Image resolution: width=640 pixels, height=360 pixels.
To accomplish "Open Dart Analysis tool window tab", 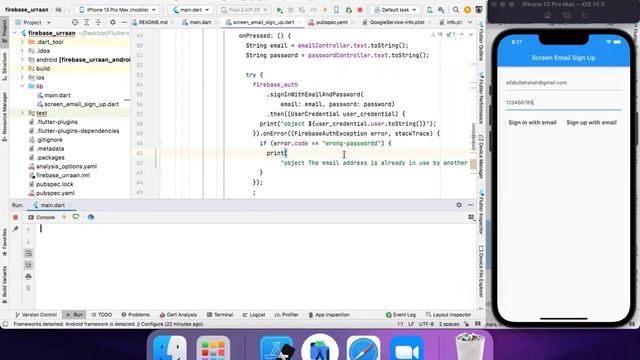I will pyautogui.click(x=178, y=315).
